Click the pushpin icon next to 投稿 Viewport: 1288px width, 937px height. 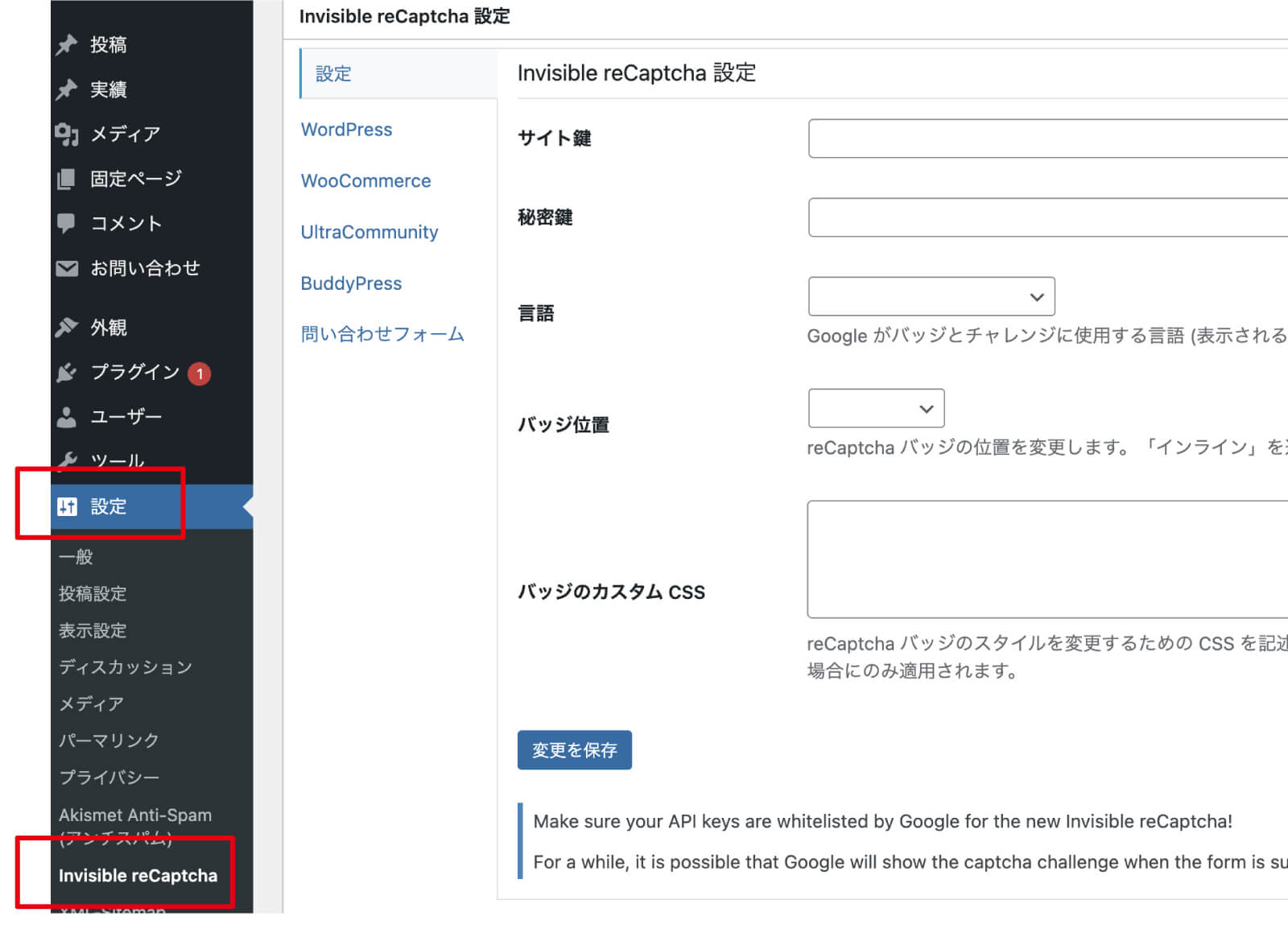tap(67, 45)
